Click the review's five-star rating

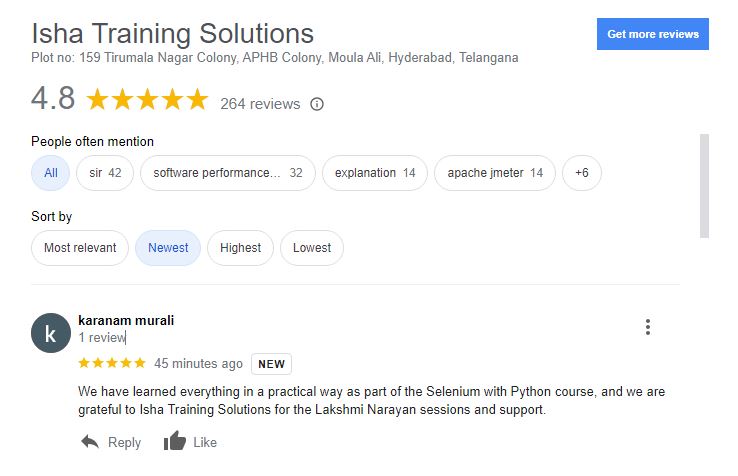[x=112, y=363]
